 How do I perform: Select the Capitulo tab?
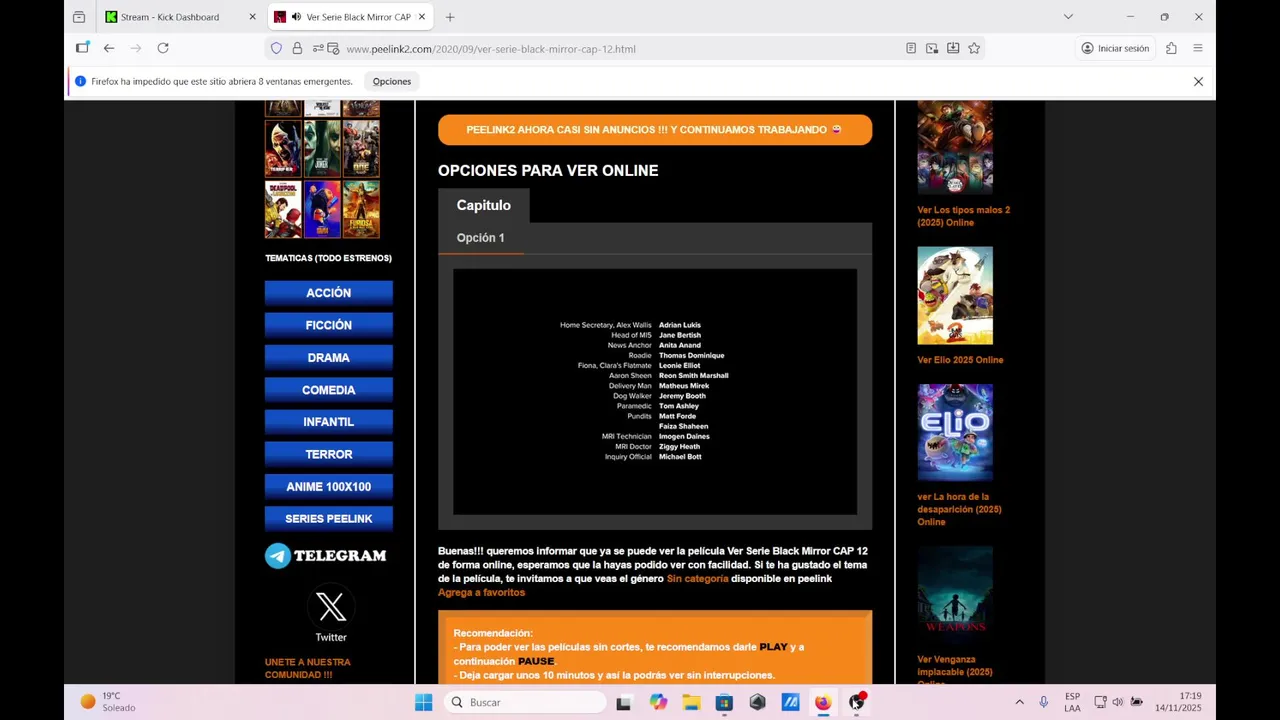tap(483, 205)
